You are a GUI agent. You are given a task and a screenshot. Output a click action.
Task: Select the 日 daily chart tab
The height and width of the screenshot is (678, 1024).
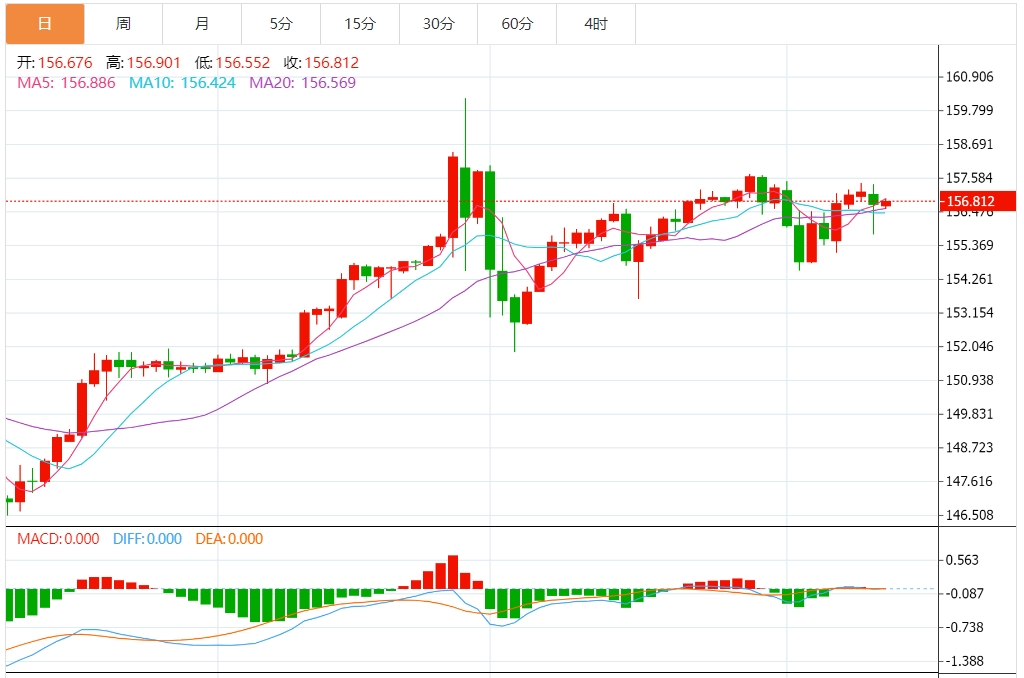(x=45, y=24)
